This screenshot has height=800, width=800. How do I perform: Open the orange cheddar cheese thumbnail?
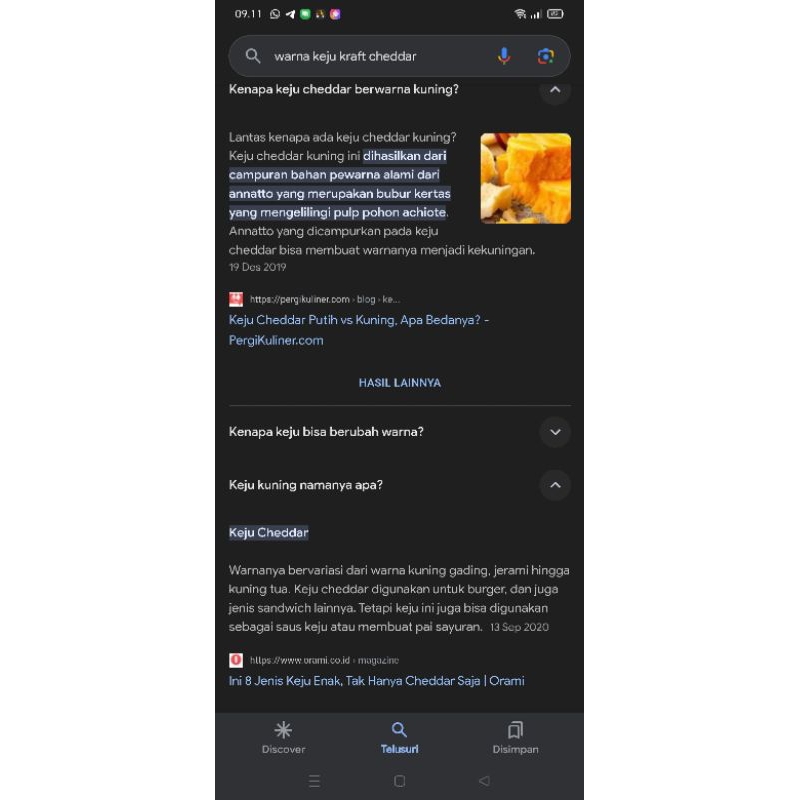point(526,178)
